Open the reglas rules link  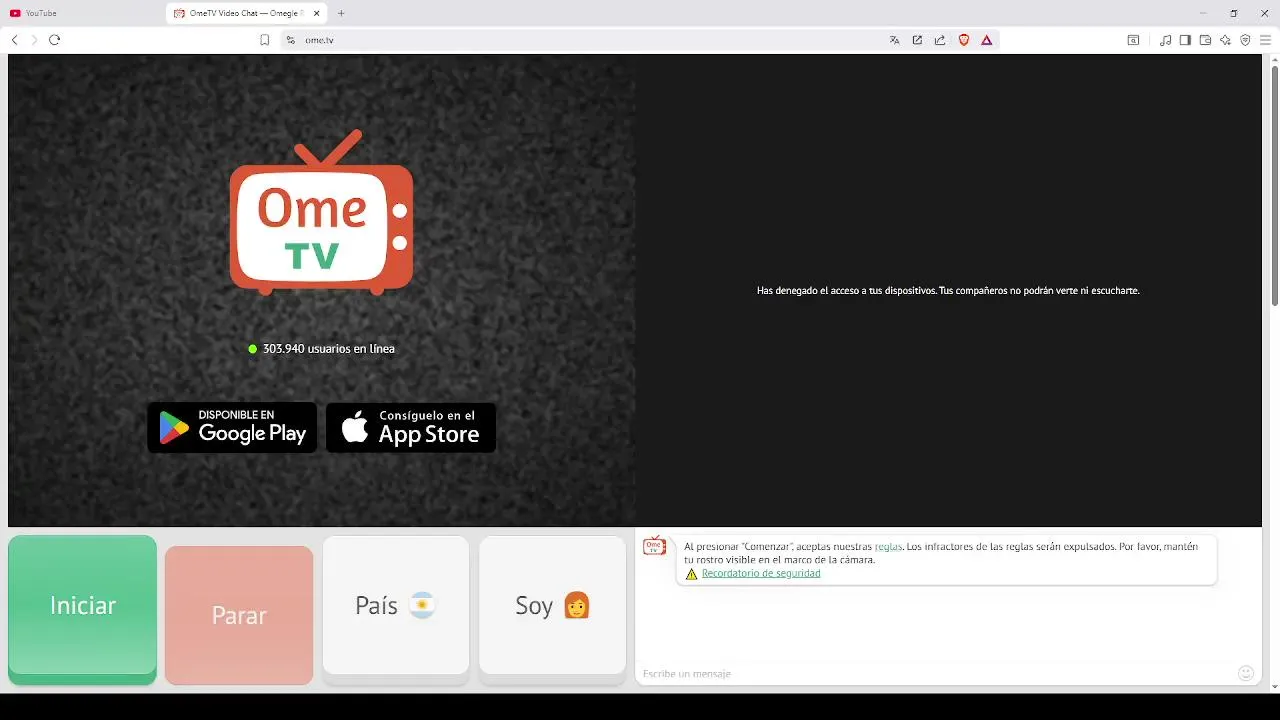(x=888, y=547)
